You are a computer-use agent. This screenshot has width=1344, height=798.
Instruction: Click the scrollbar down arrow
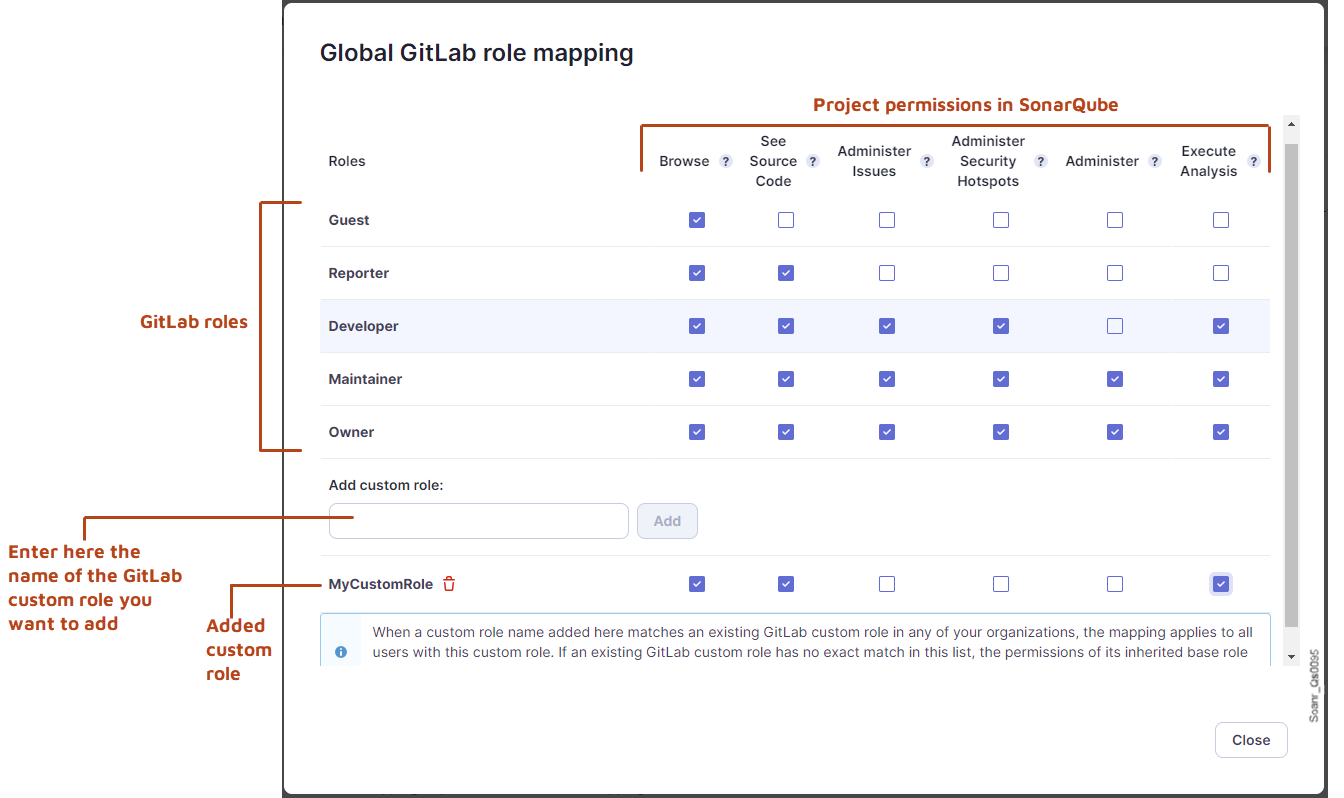click(1291, 657)
